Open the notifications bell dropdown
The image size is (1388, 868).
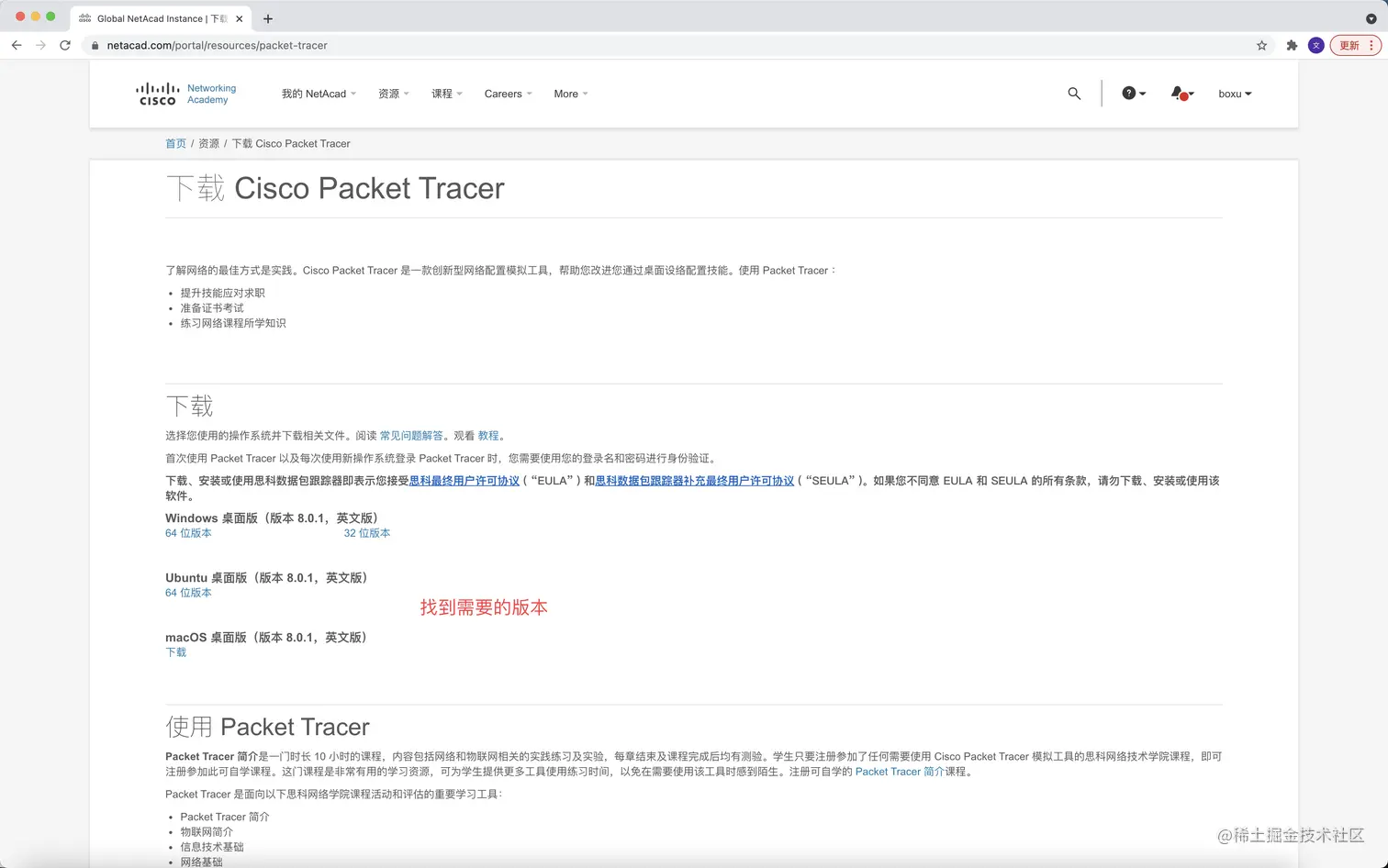click(x=1182, y=94)
